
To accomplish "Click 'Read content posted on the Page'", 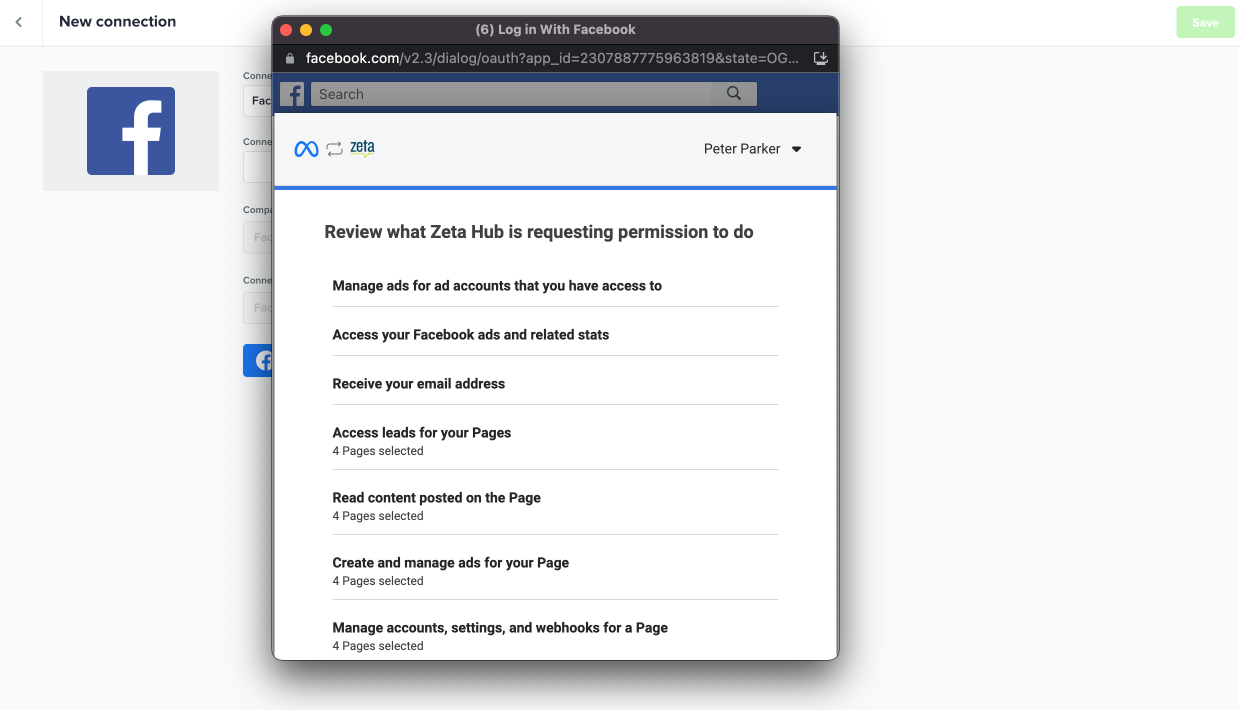I will click(x=436, y=498).
